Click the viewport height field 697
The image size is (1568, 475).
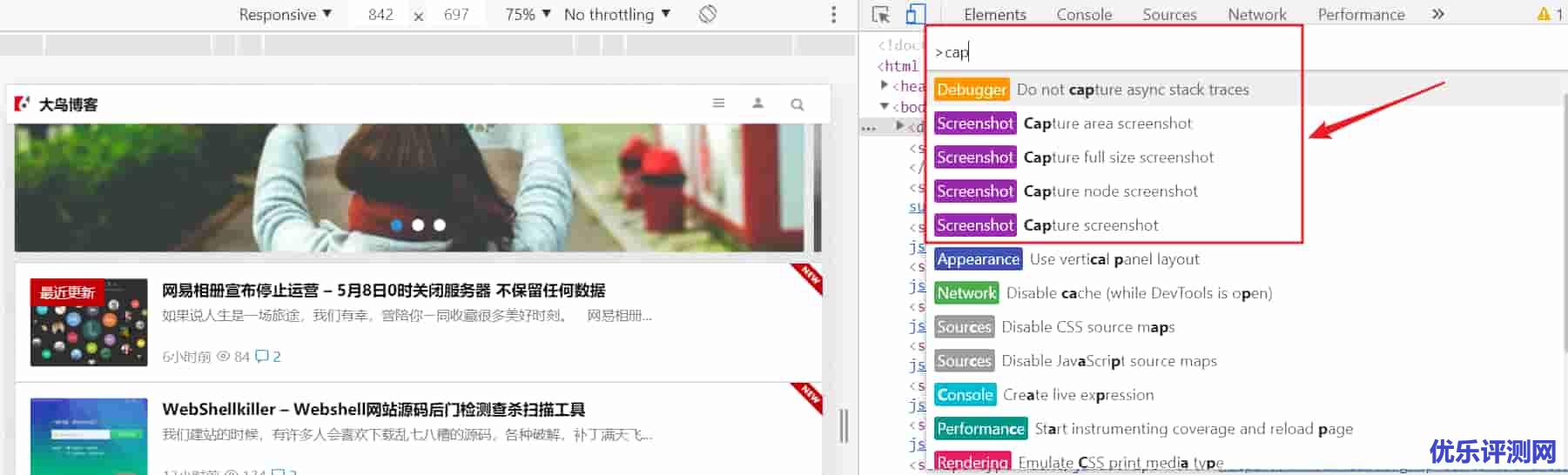[456, 14]
